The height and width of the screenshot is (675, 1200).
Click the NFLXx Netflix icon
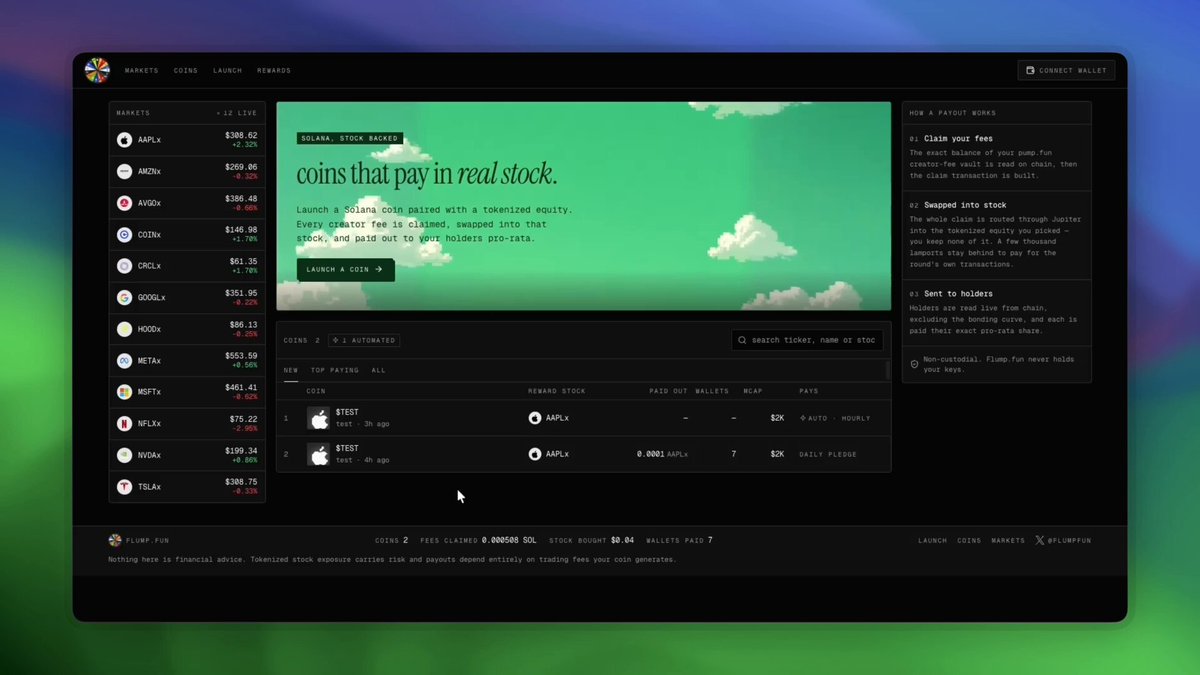pos(124,424)
